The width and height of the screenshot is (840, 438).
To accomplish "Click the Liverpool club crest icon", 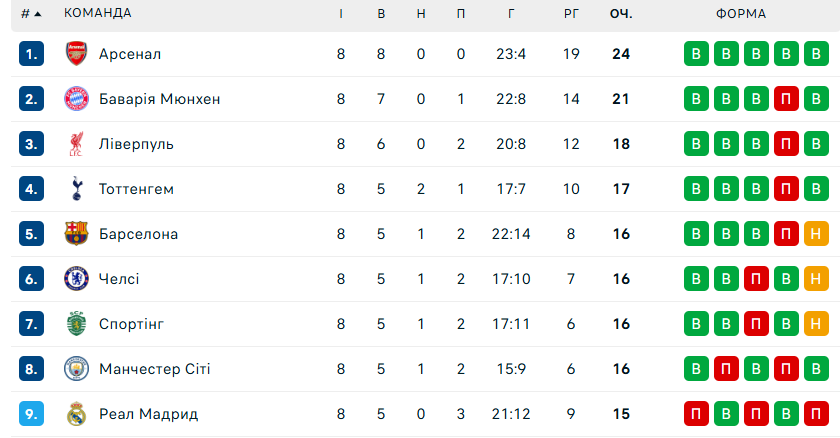I will [76, 144].
